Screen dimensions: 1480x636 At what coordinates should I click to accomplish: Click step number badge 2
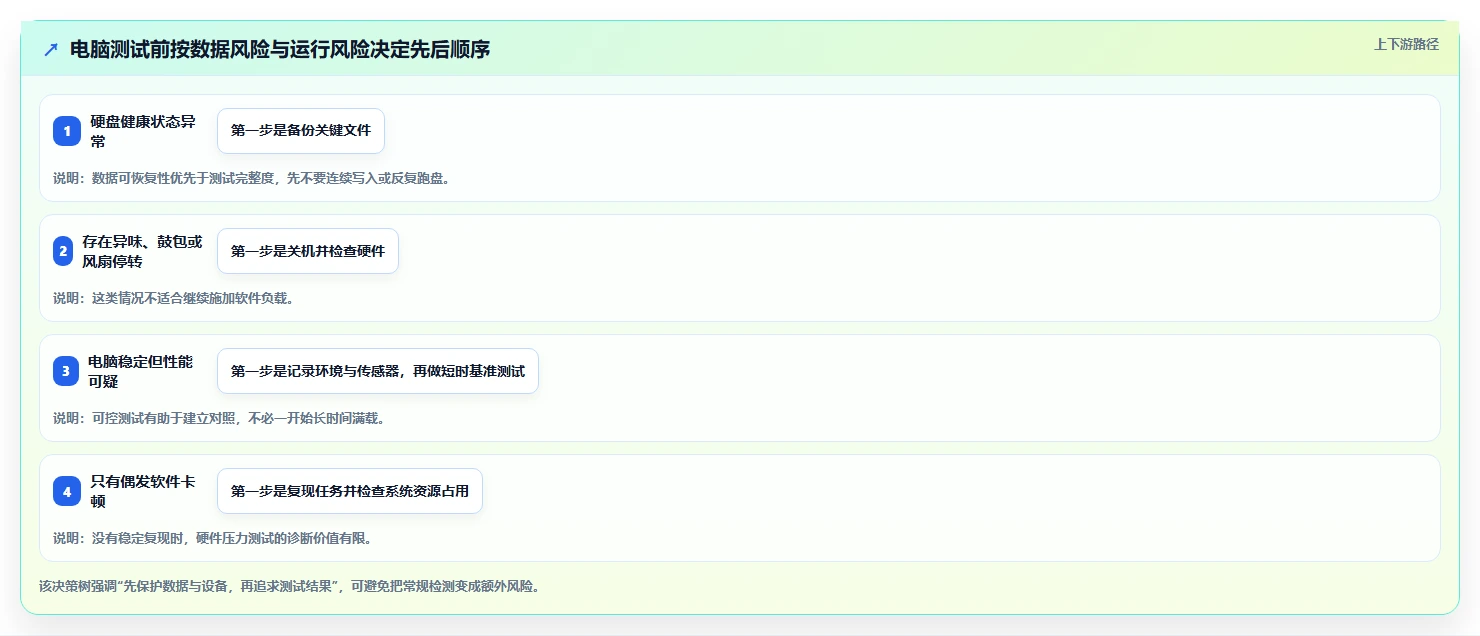(64, 251)
